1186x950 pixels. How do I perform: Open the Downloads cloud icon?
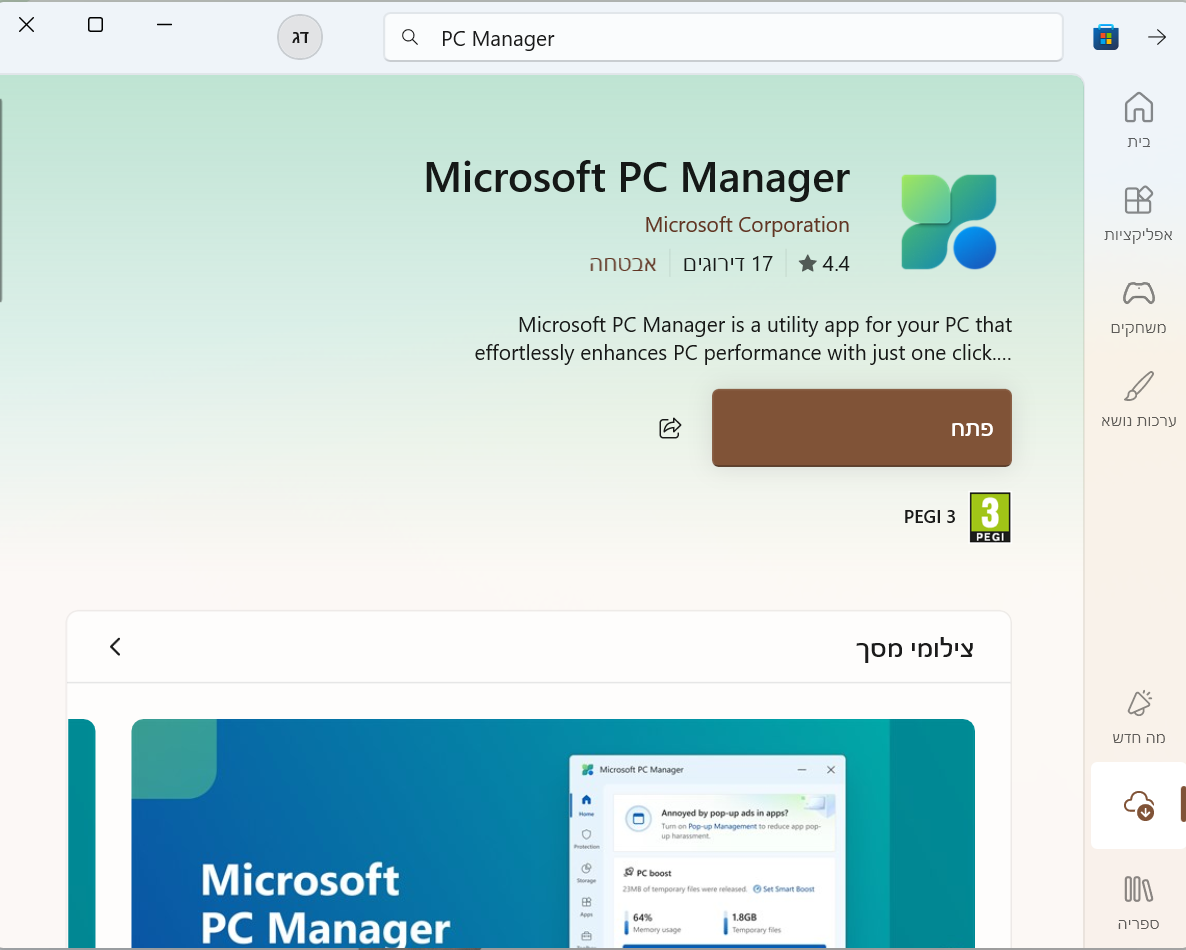1138,805
